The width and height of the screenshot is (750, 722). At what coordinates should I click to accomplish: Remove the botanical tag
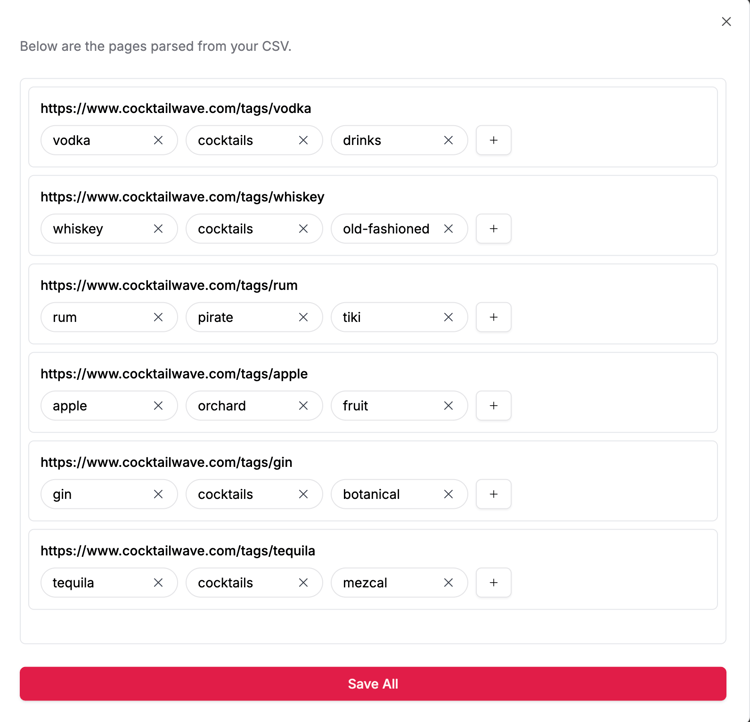(448, 494)
